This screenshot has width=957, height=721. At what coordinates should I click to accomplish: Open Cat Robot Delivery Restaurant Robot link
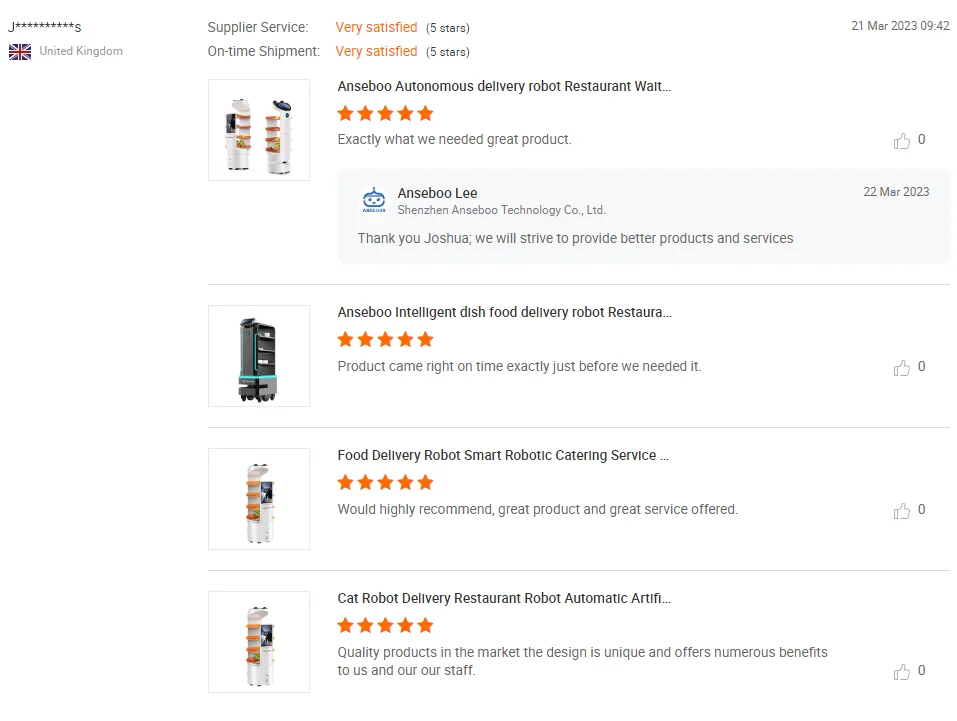coord(504,598)
